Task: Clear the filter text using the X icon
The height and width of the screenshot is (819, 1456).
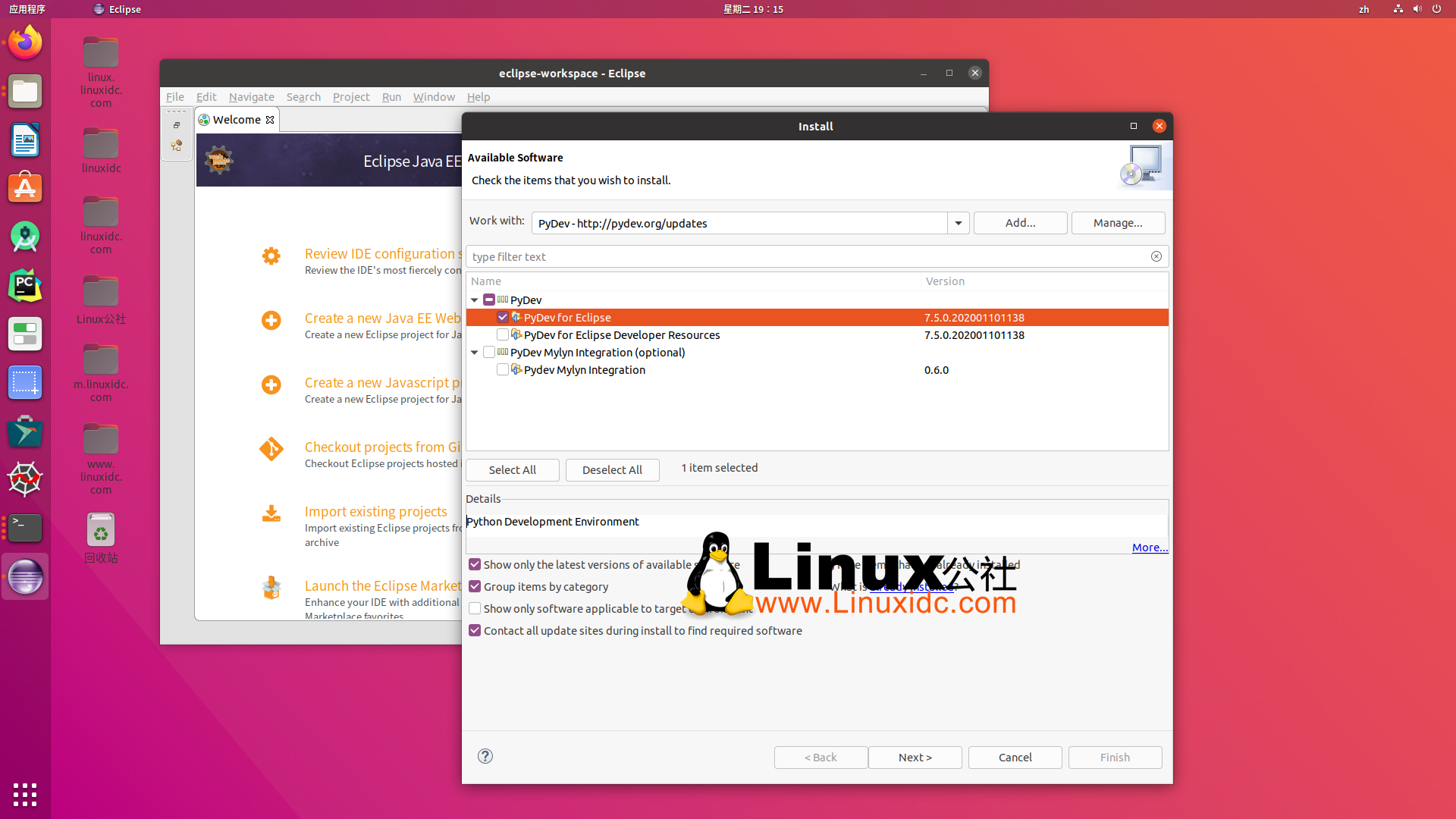Action: [x=1156, y=256]
